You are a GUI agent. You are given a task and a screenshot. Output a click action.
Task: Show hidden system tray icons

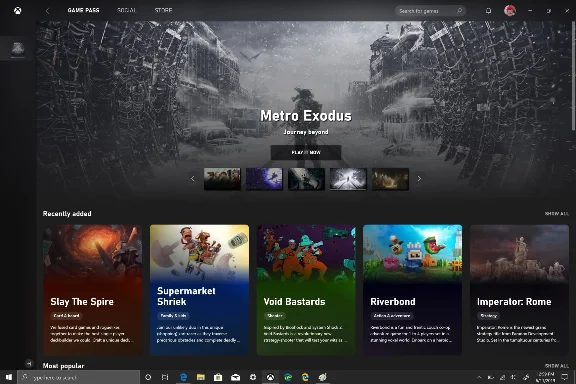click(x=479, y=377)
